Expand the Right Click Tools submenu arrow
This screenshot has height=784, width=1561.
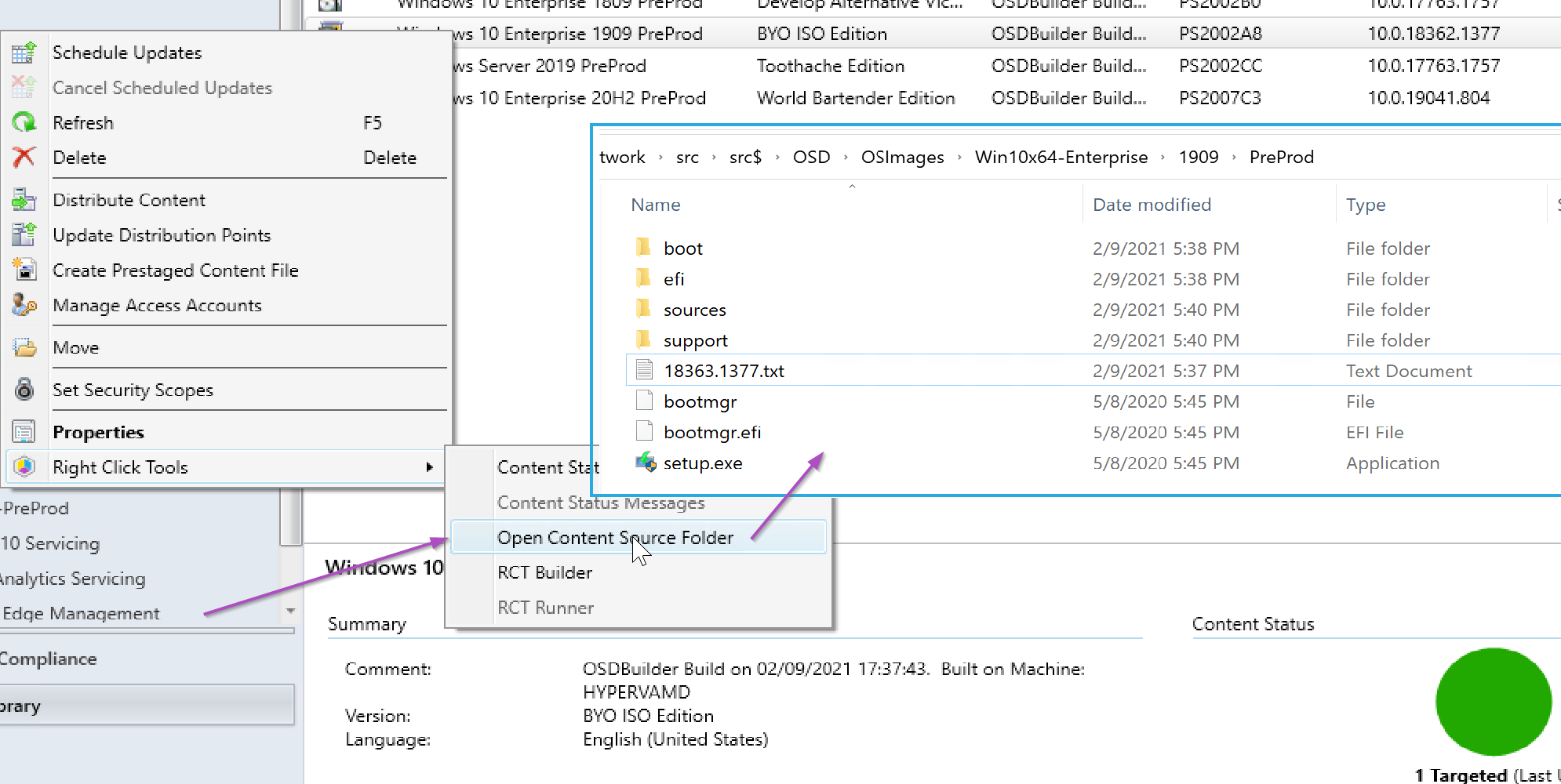pos(429,467)
